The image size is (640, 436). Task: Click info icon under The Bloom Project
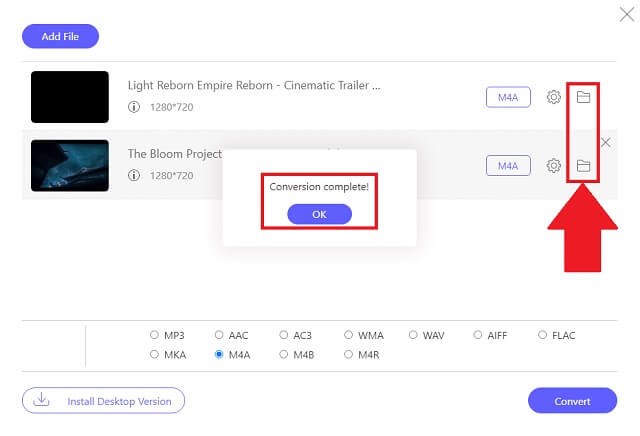tap(134, 176)
